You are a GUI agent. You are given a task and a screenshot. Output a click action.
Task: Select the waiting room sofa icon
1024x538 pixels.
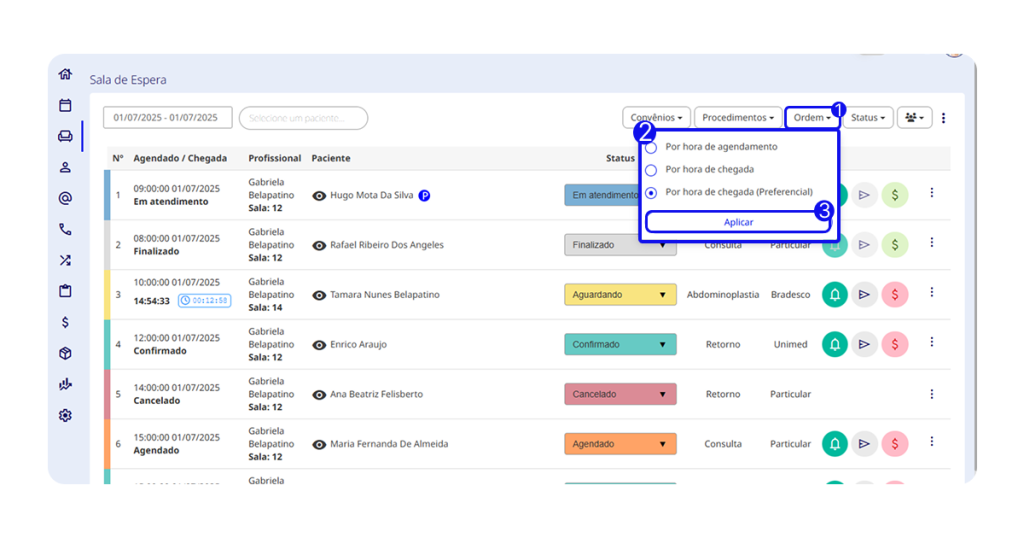click(x=65, y=136)
